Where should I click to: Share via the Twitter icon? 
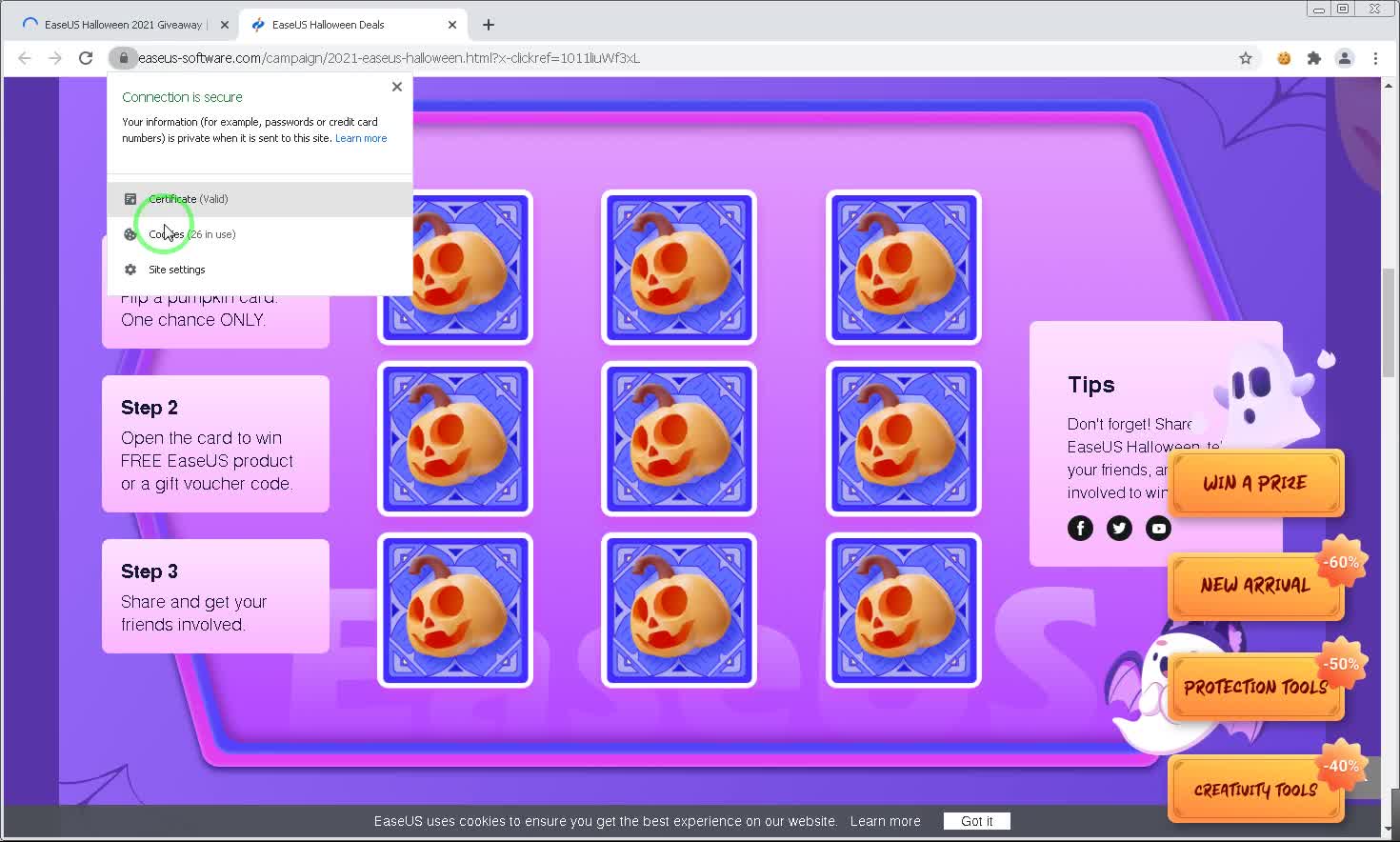pos(1119,528)
